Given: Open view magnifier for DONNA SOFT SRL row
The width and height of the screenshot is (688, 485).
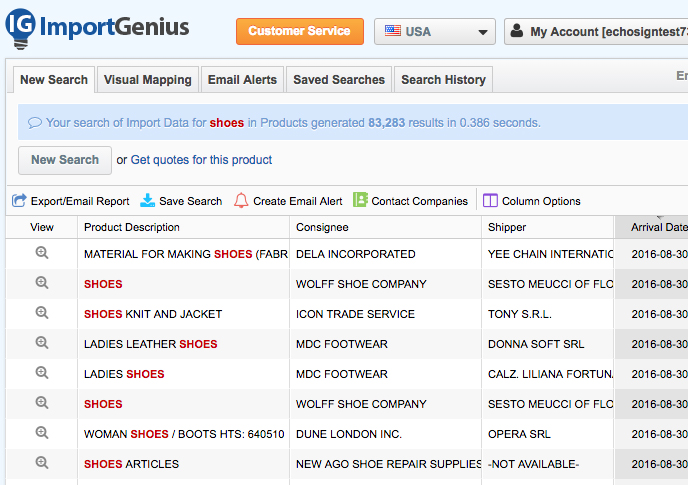Looking at the screenshot, I should [x=42, y=343].
